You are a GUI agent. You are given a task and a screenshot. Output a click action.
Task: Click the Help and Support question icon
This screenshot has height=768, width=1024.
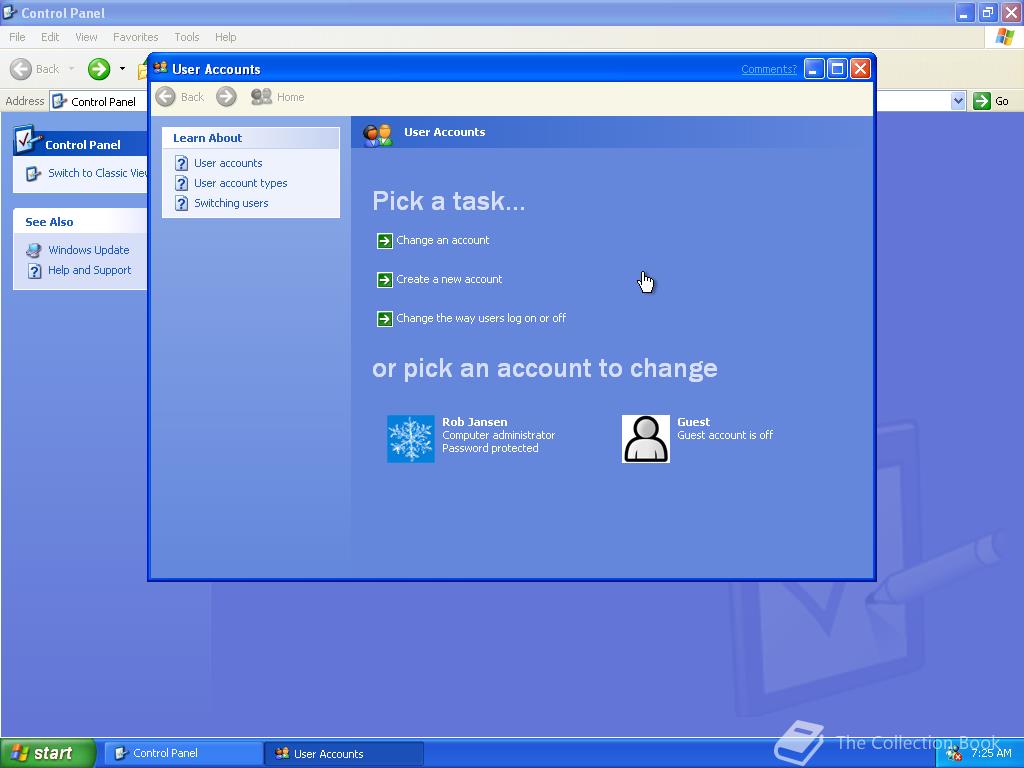[35, 271]
